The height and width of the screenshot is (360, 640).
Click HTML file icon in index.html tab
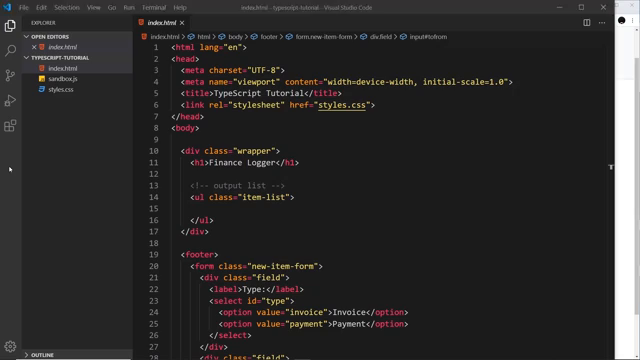[x=141, y=22]
